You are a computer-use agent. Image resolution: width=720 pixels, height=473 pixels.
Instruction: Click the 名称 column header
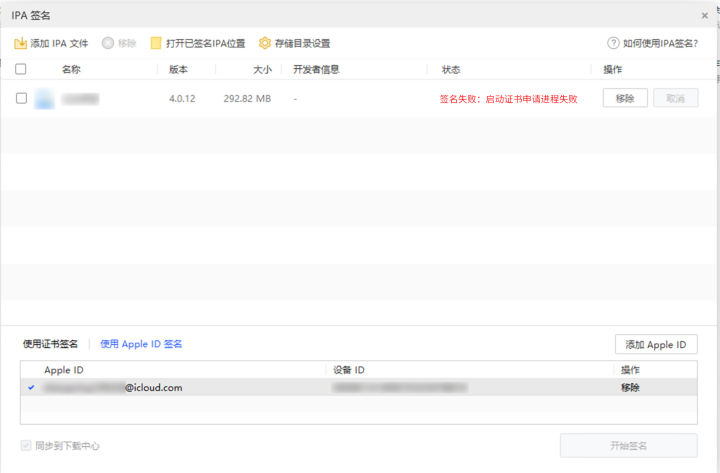[71, 69]
